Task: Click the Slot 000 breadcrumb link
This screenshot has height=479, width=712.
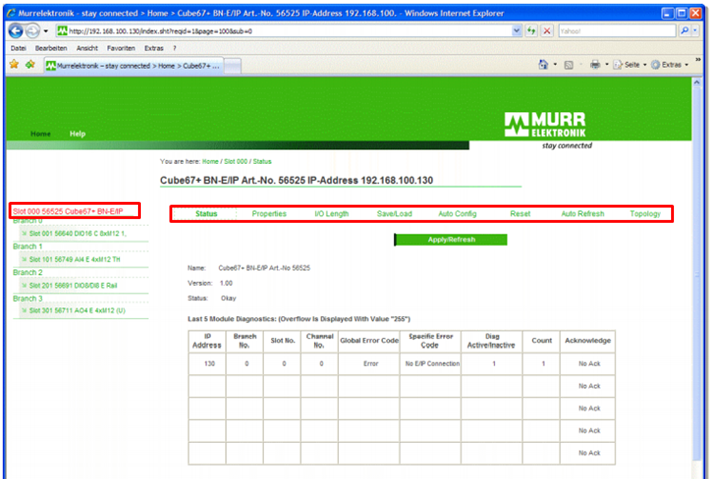Action: click(236, 162)
